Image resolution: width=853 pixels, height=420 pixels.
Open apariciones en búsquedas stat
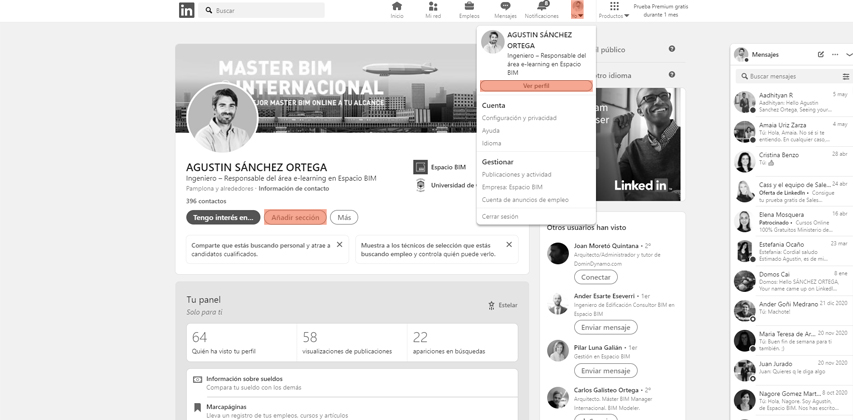462,342
